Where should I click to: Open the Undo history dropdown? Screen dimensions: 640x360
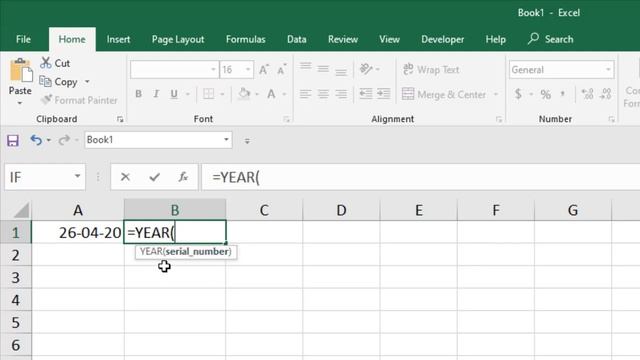49,140
